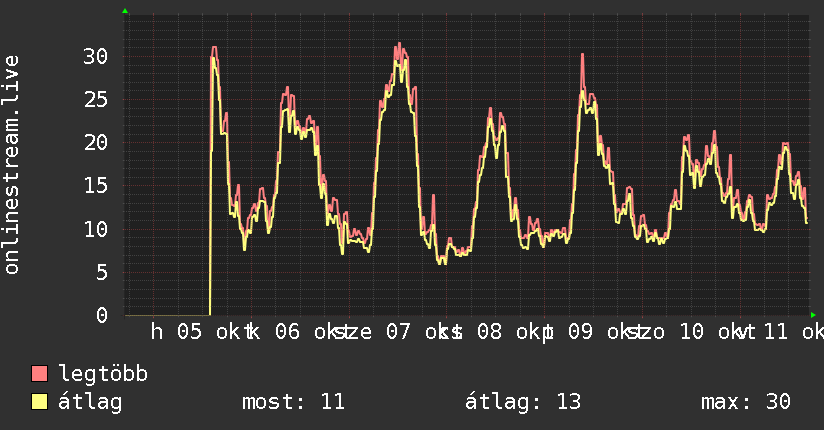The width and height of the screenshot is (824, 430).
Task: Click the green arrow atop the y-axis
Action: (x=125, y=11)
